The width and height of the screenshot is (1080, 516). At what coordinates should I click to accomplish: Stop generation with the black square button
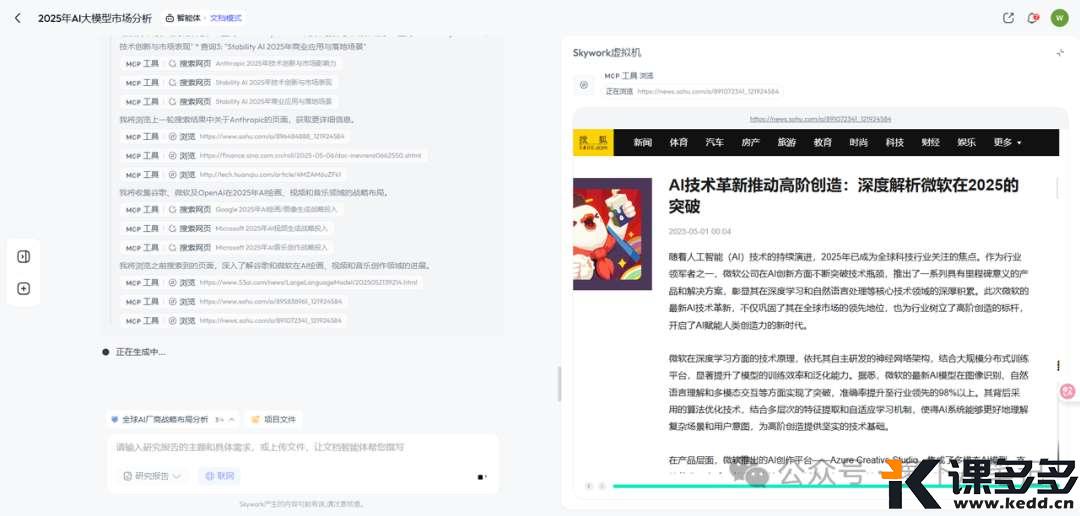(481, 477)
